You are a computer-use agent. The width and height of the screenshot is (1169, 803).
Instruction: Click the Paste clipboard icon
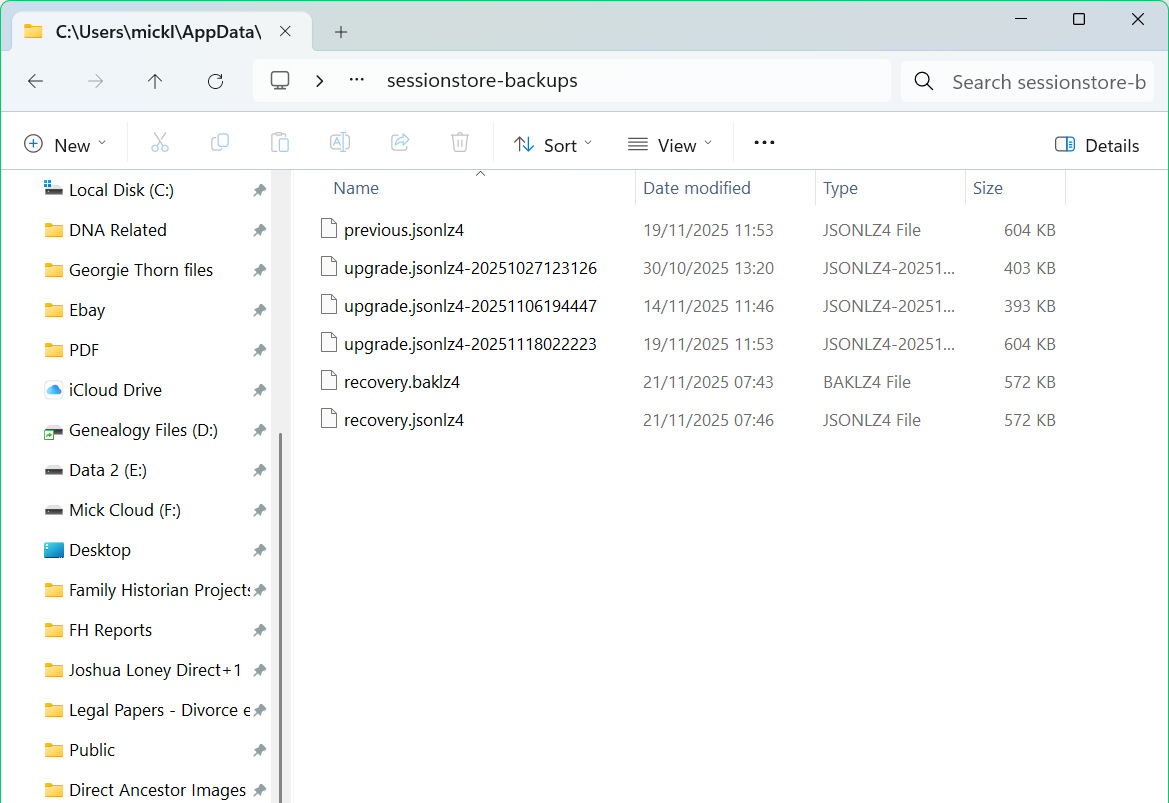(x=280, y=143)
